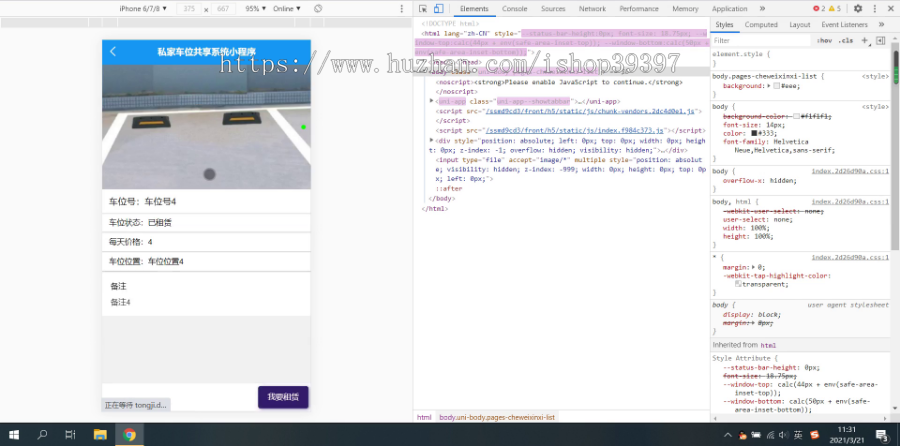
Task: Click the 车位状态:已租赁 row
Action: (206, 223)
